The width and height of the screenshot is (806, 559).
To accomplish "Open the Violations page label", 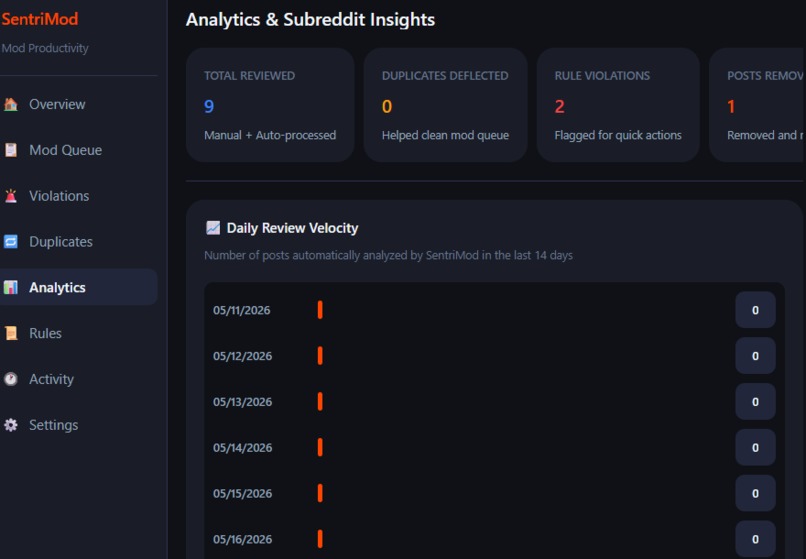I will point(59,196).
